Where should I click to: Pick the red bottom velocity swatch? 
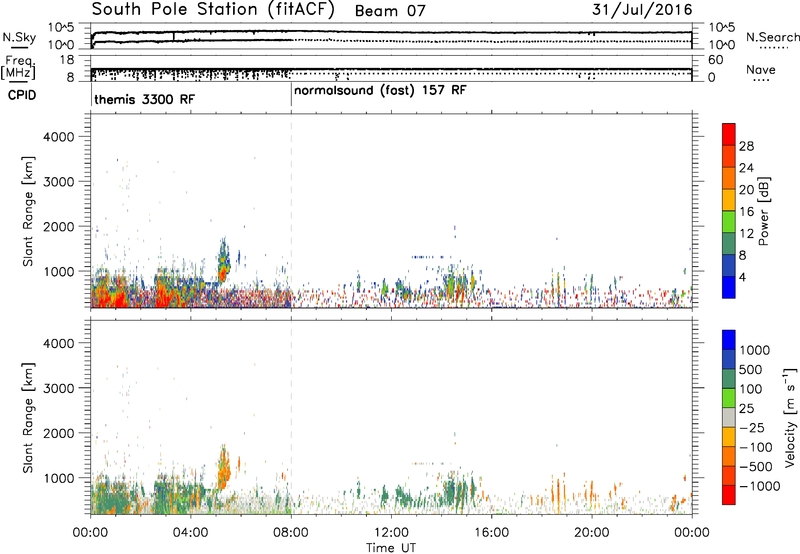[729, 495]
